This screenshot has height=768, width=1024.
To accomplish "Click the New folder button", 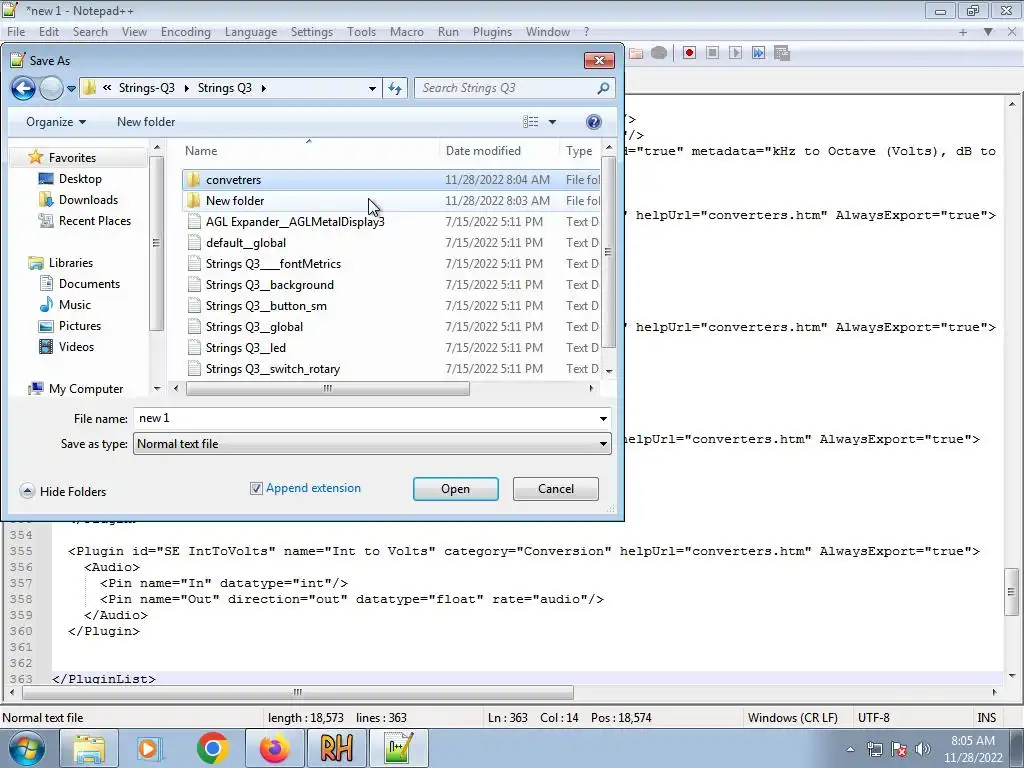I will point(146,122).
